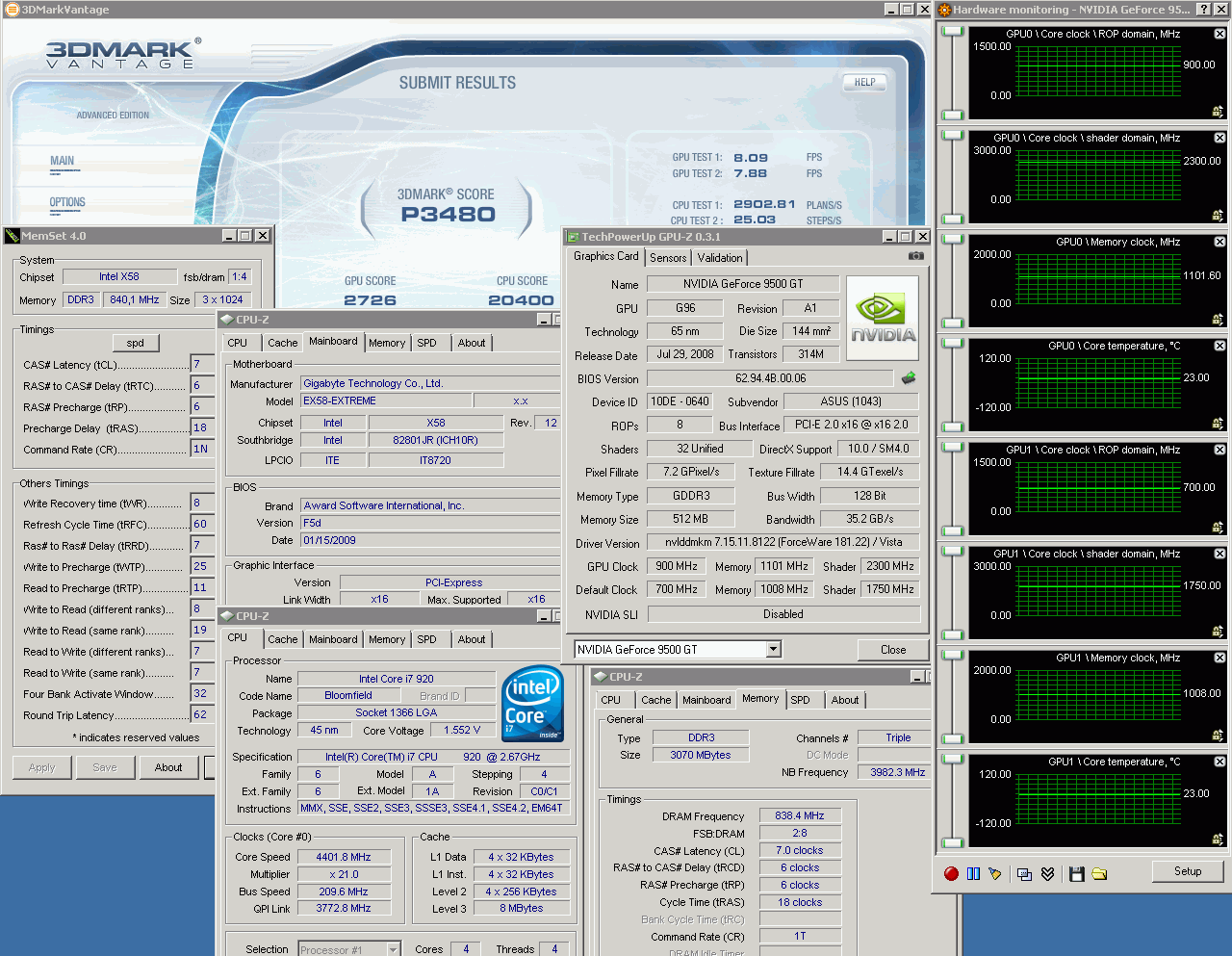1232x956 pixels.
Task: Open About tab in the CPU-Z processor window
Action: (x=472, y=639)
